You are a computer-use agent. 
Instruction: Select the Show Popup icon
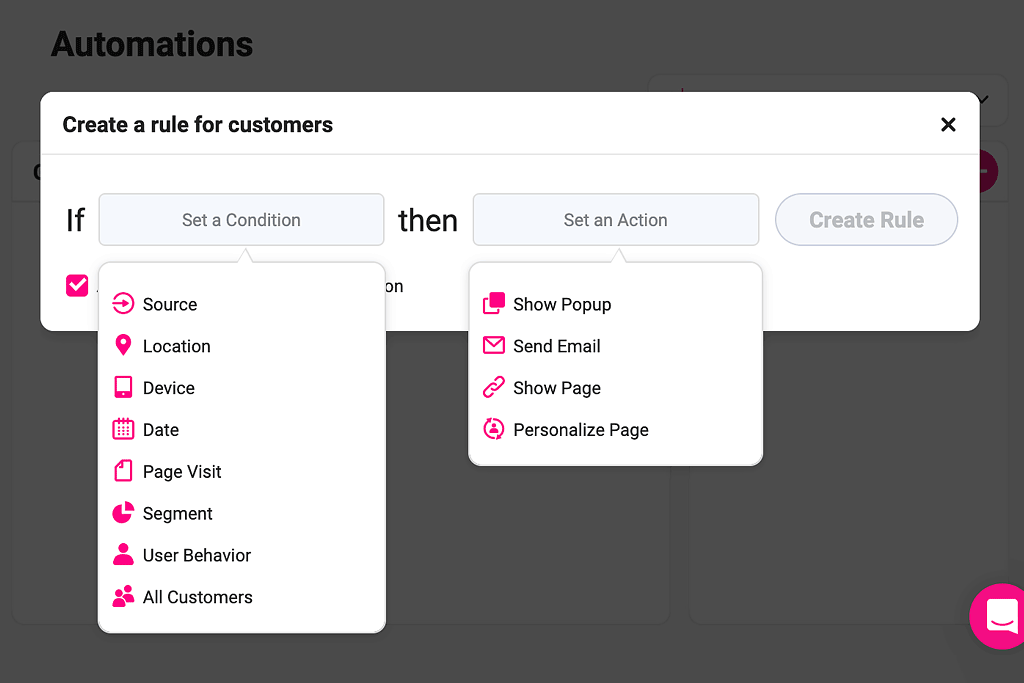(x=494, y=304)
